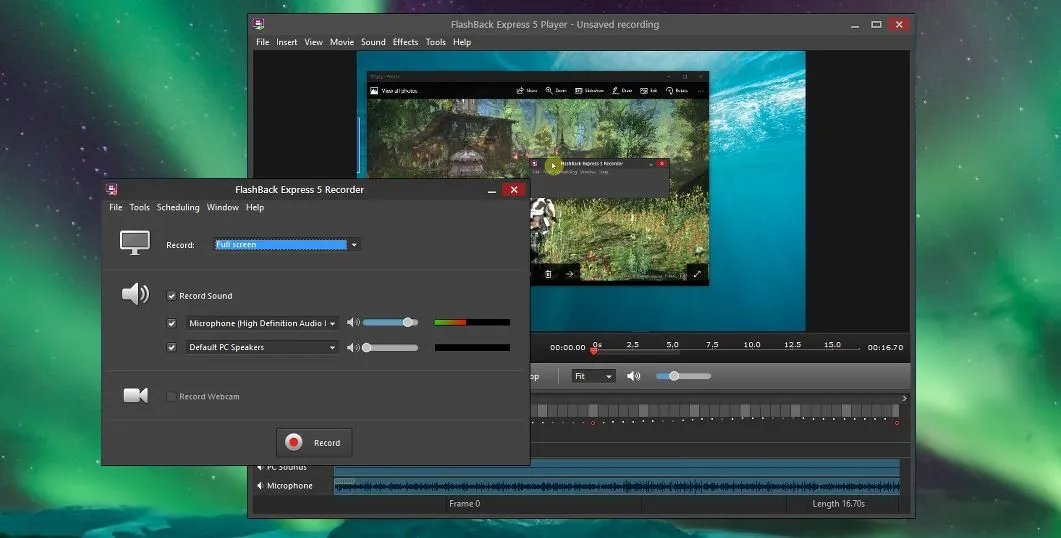1061x538 pixels.
Task: Open the Movie menu in Player
Action: (342, 42)
